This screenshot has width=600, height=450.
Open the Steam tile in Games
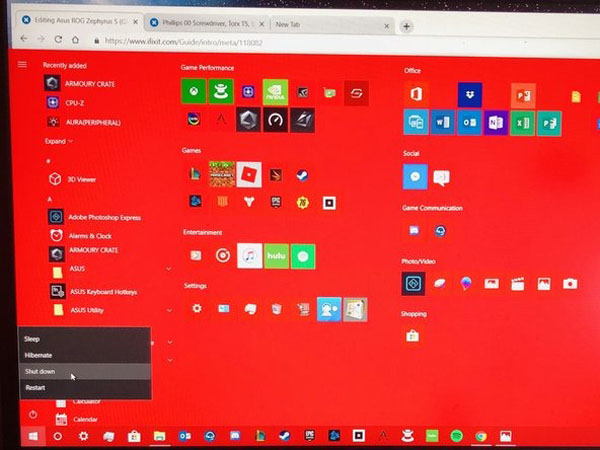click(302, 175)
